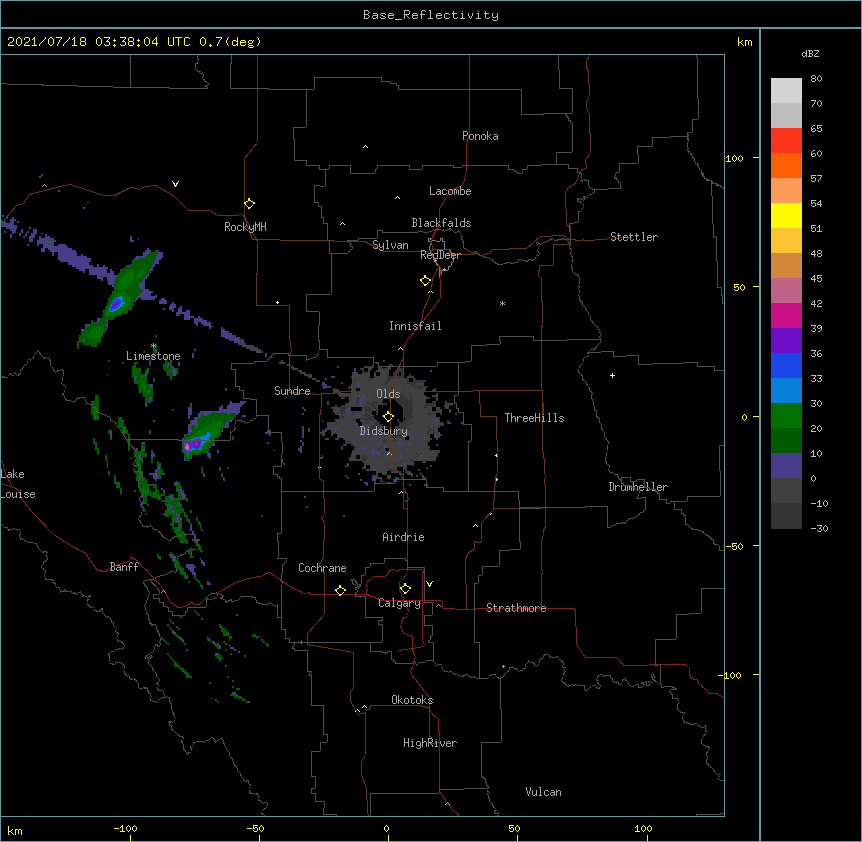The width and height of the screenshot is (862, 842).
Task: Click the Okotoks label
Action: (412, 700)
